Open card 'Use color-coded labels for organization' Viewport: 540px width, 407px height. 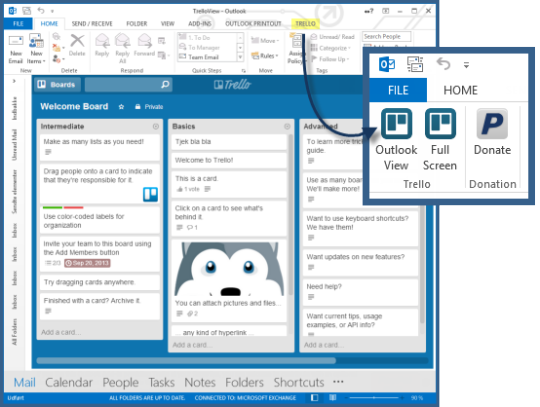click(x=100, y=221)
